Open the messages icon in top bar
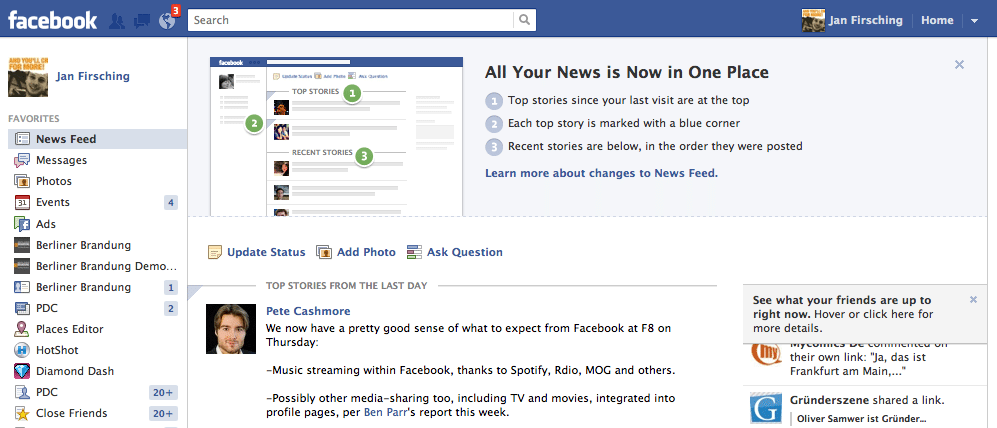The width and height of the screenshot is (997, 428). (x=142, y=21)
